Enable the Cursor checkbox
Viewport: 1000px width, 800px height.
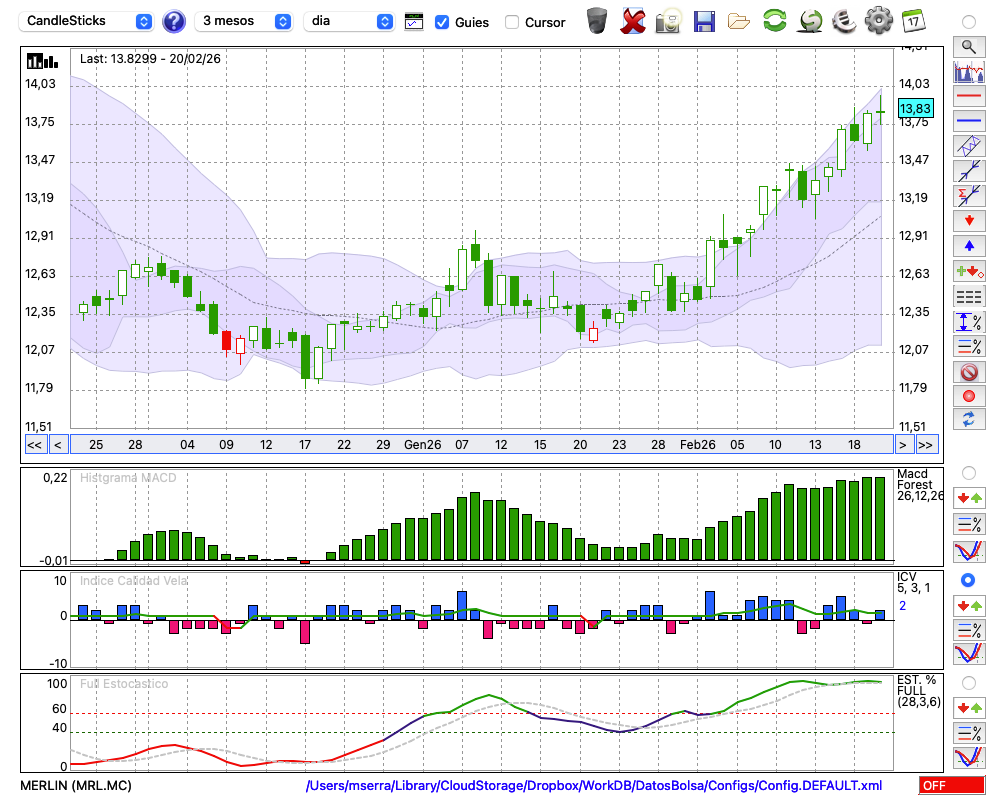click(512, 22)
